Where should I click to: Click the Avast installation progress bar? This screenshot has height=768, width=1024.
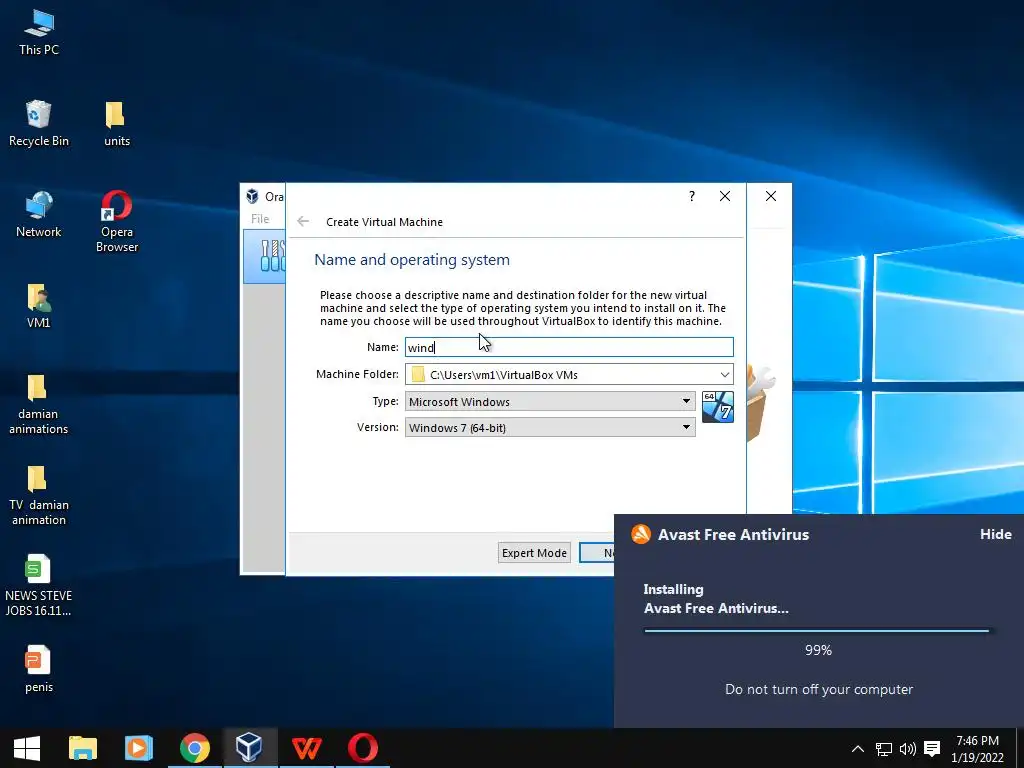(x=817, y=631)
